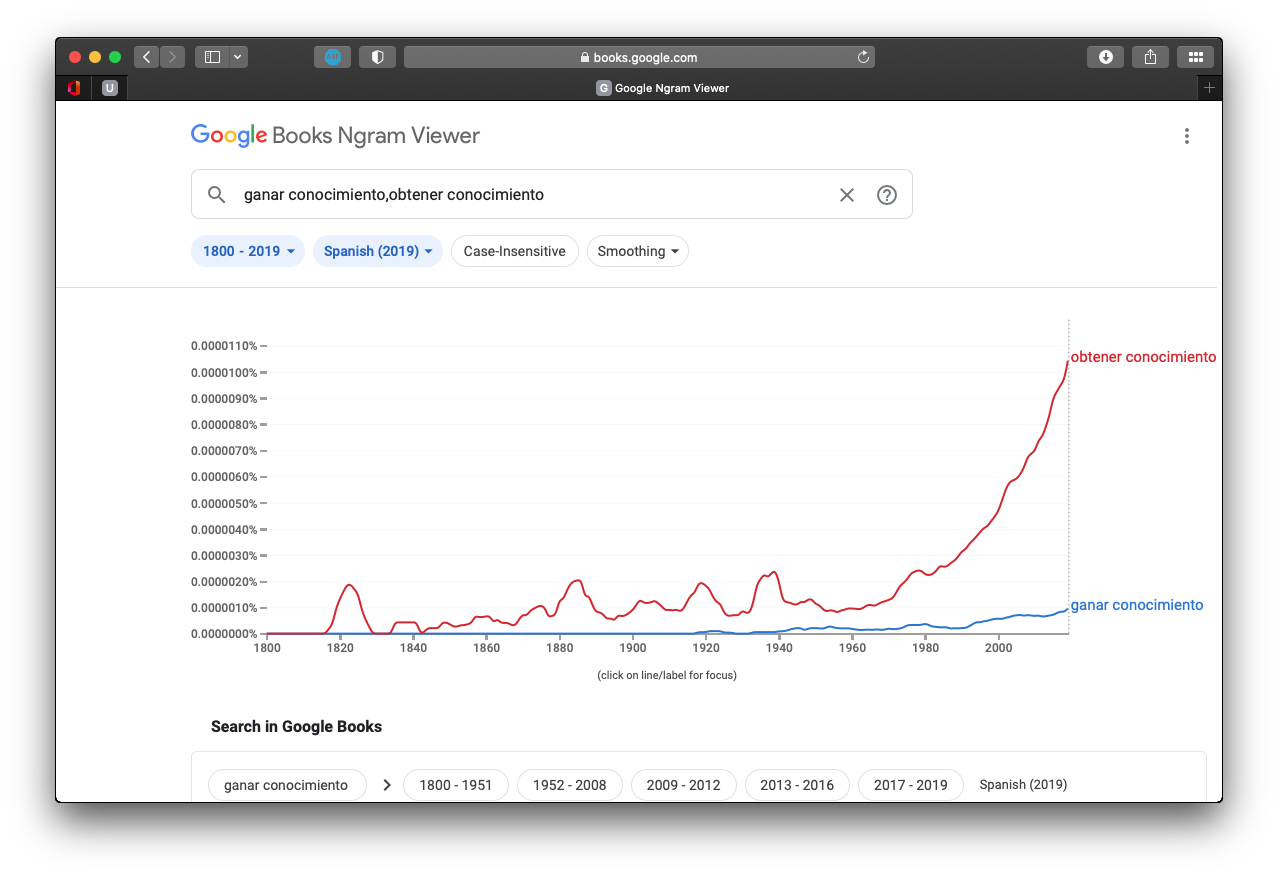Open the sidebar options dropdown arrow
Viewport: 1278px width, 876px height.
(238, 57)
